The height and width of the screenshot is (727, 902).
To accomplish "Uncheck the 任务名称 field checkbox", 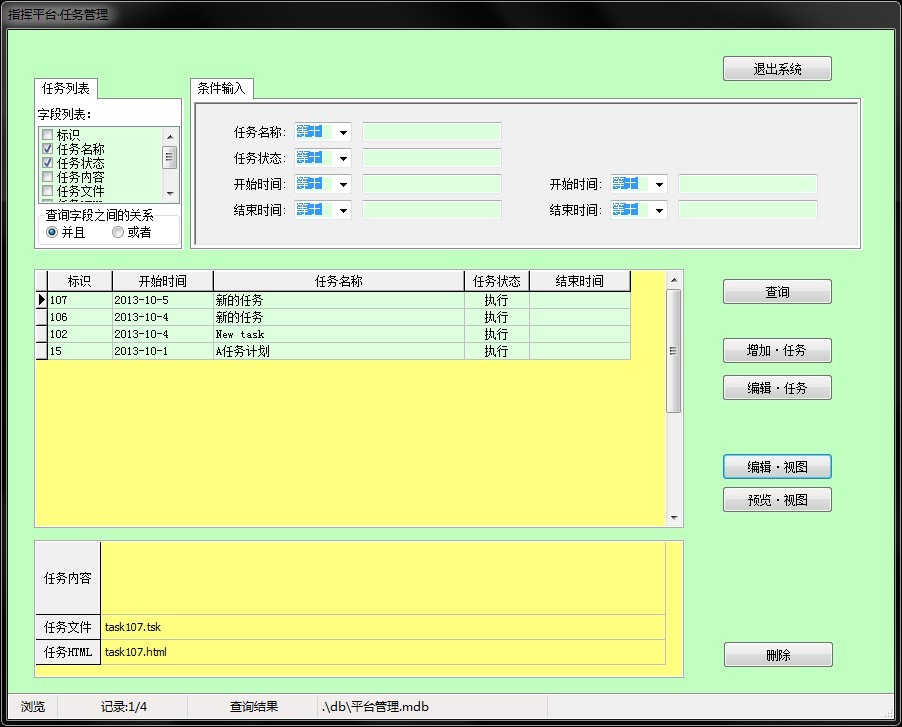I will click(x=48, y=148).
